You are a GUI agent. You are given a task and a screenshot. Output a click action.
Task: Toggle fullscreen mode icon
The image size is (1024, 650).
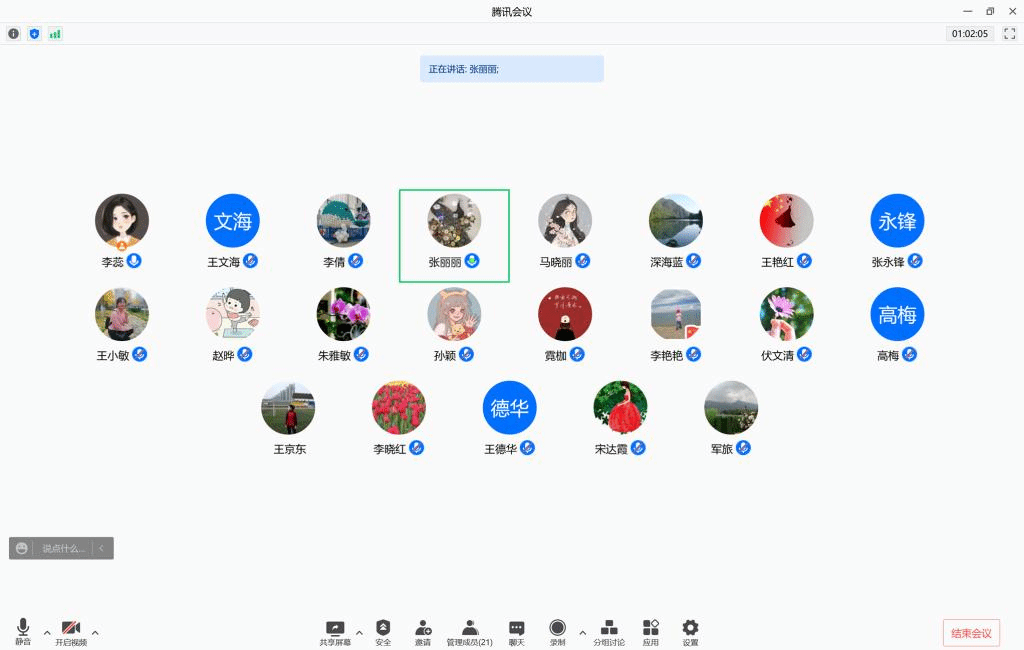tap(1010, 33)
